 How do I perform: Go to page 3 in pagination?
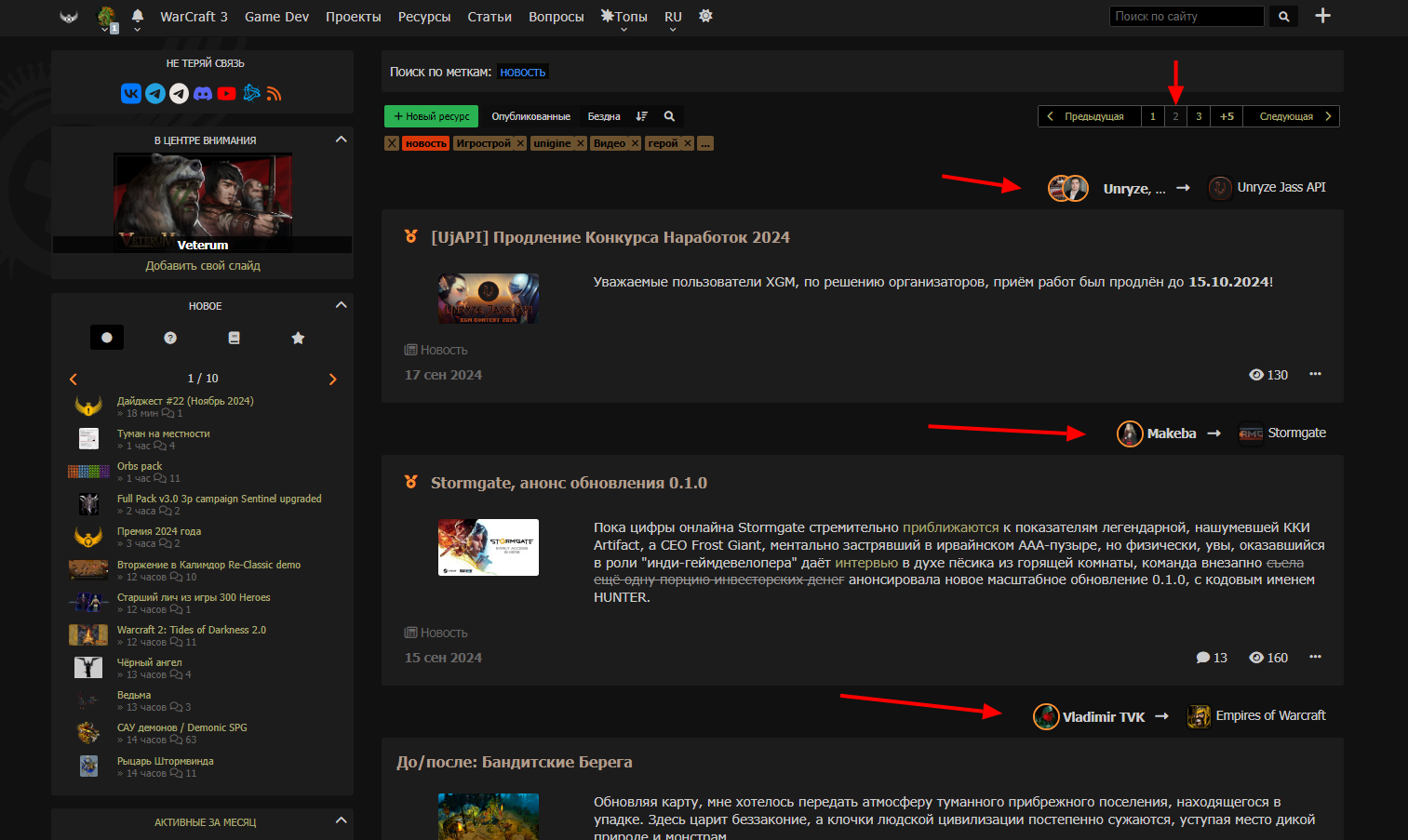point(1199,116)
